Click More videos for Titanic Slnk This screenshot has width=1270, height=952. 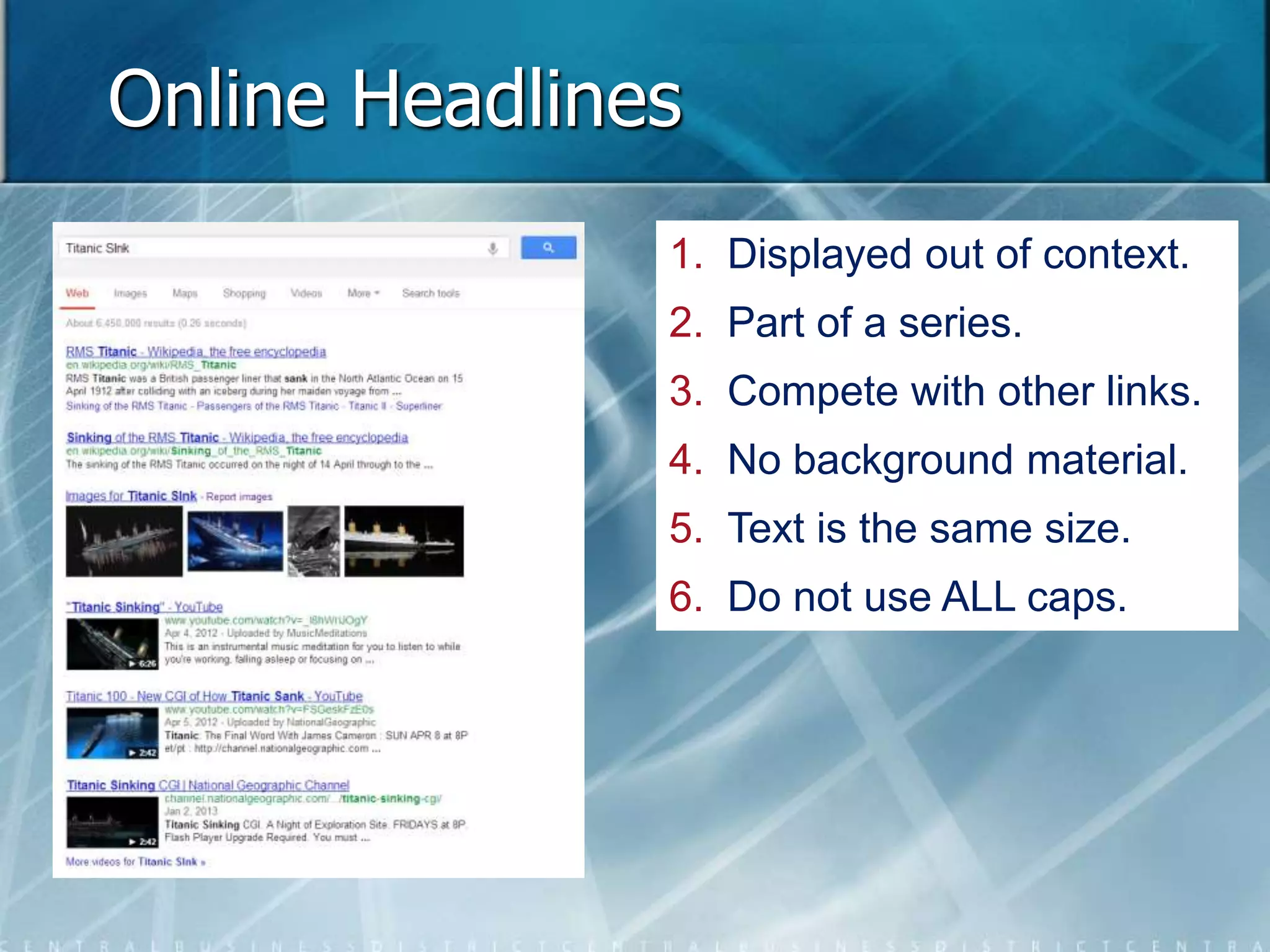135,862
